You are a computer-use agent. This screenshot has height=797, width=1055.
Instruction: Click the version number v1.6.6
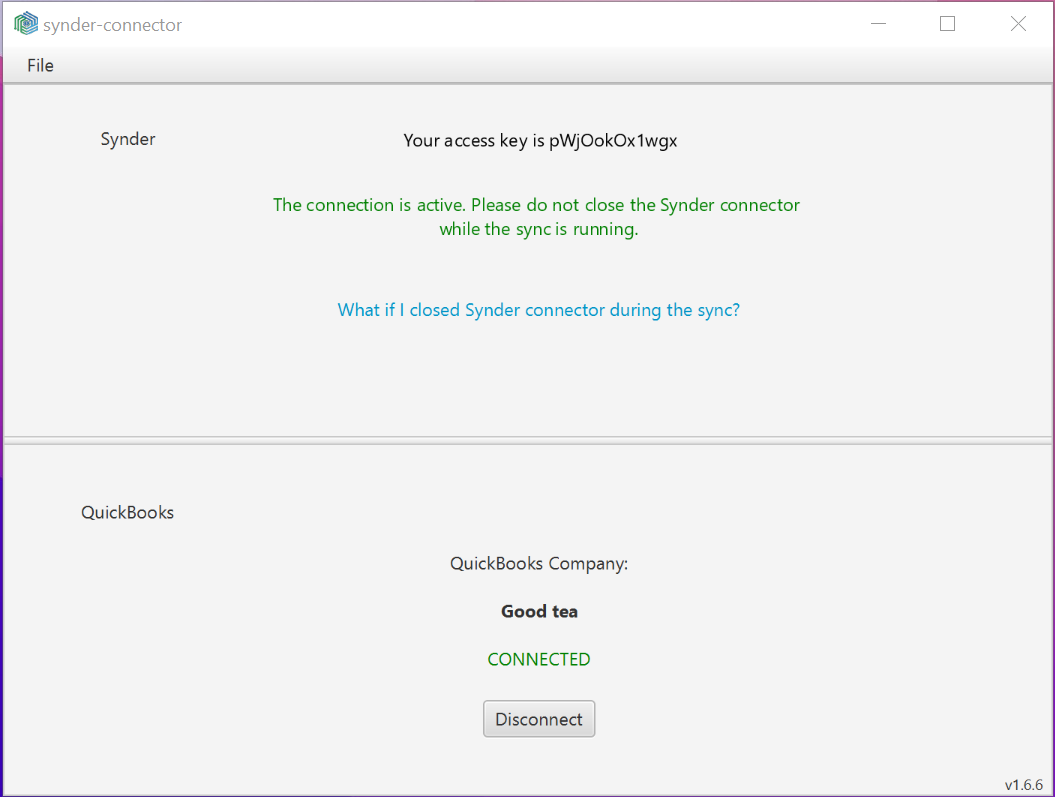point(1023,785)
